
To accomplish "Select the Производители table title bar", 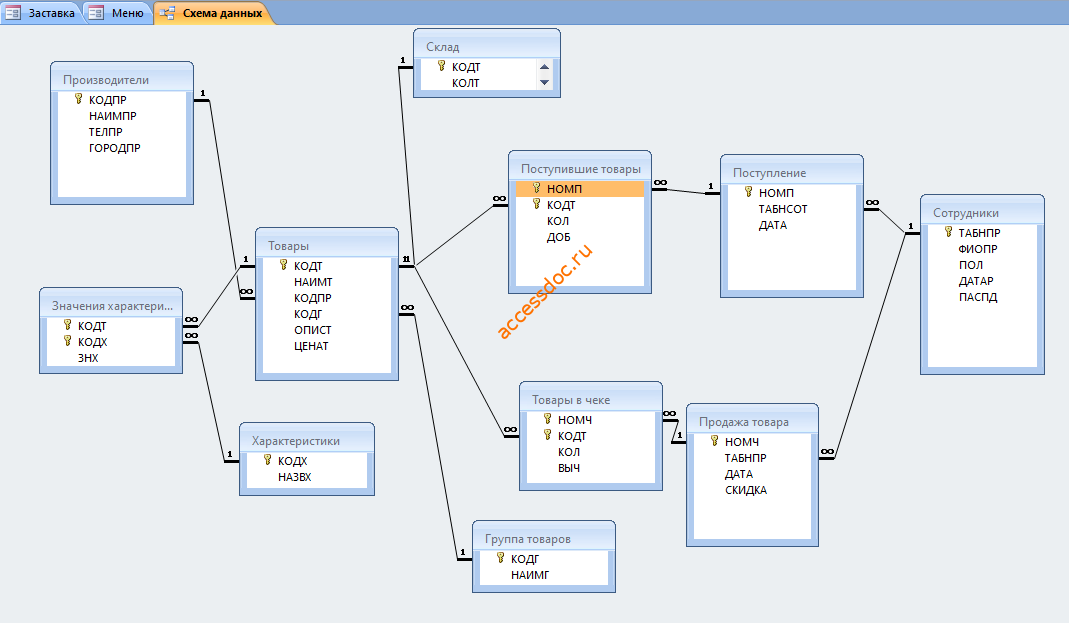I will pos(122,80).
